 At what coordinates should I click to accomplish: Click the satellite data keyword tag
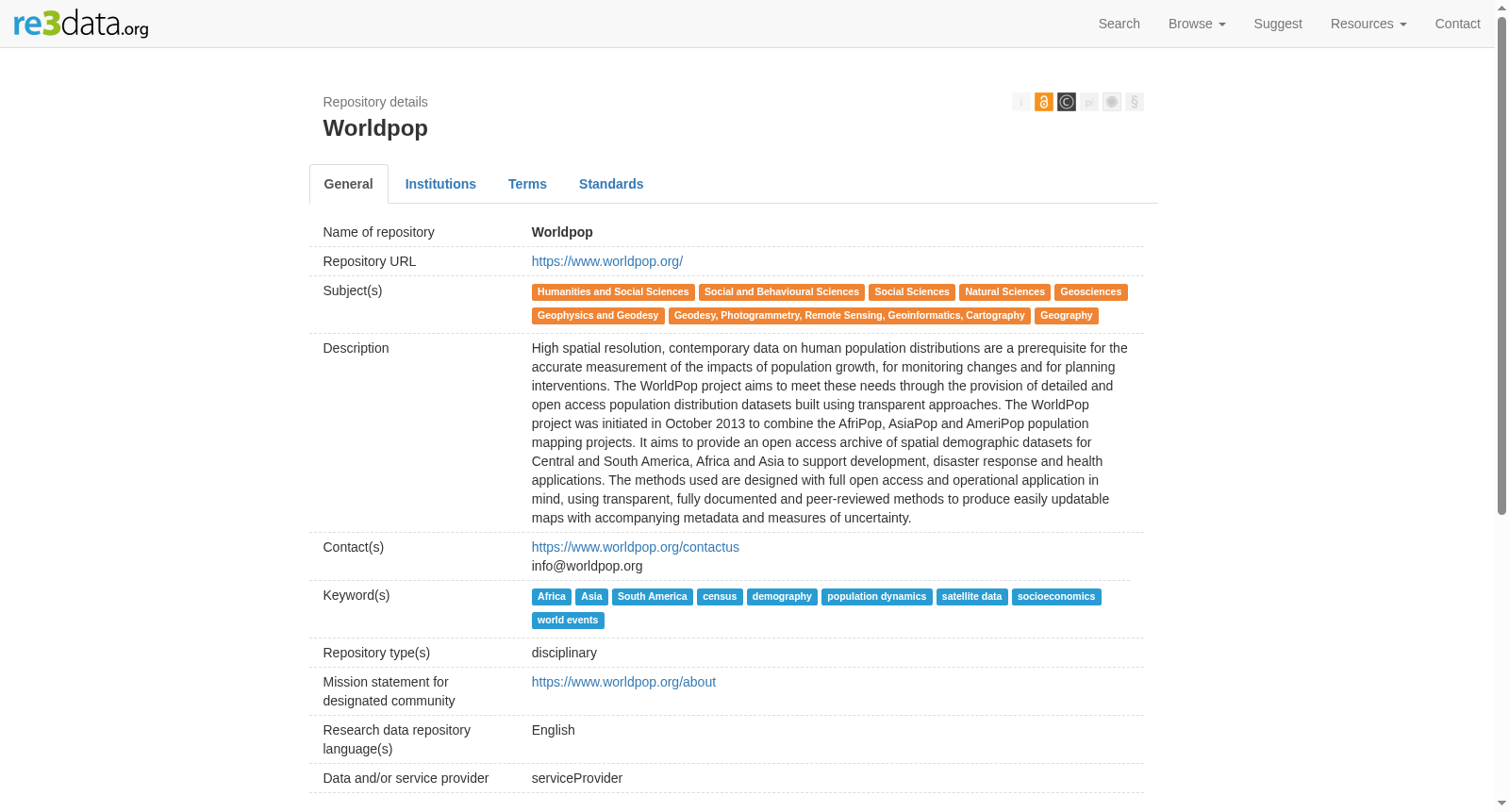pos(972,597)
